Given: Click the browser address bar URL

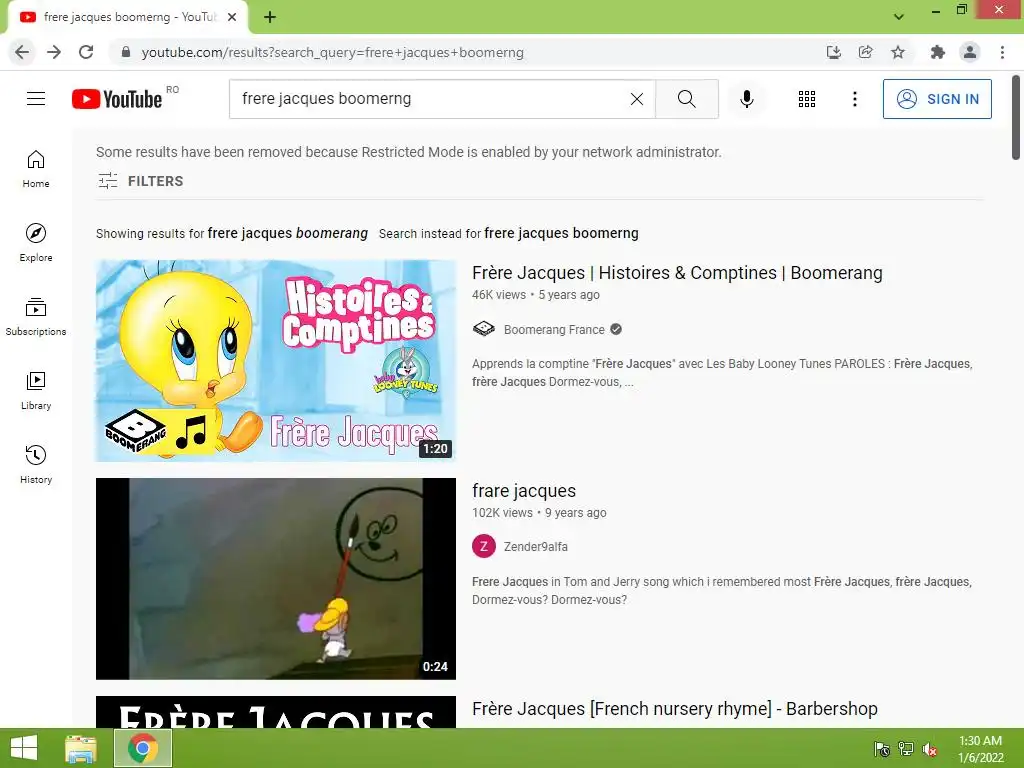Looking at the screenshot, I should (x=332, y=52).
